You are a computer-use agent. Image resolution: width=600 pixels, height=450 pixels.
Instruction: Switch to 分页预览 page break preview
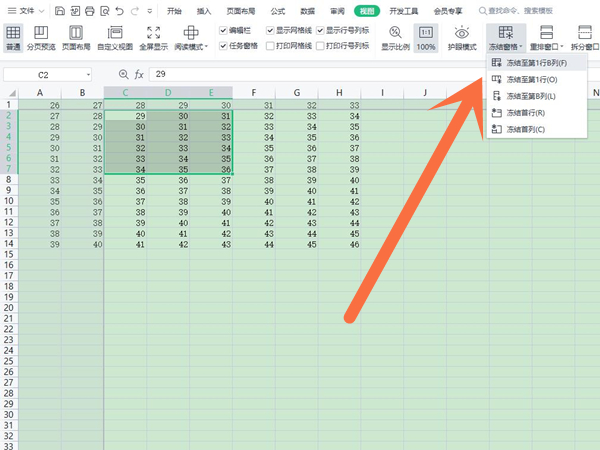pyautogui.click(x=42, y=38)
